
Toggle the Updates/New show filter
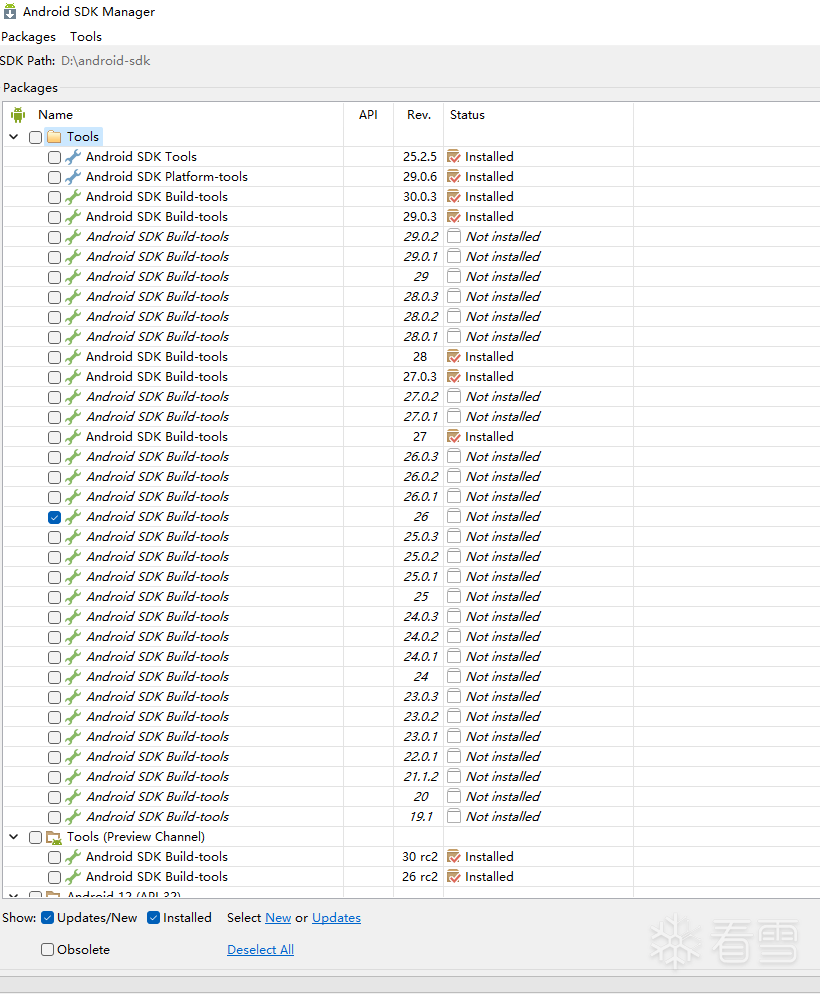(x=48, y=918)
